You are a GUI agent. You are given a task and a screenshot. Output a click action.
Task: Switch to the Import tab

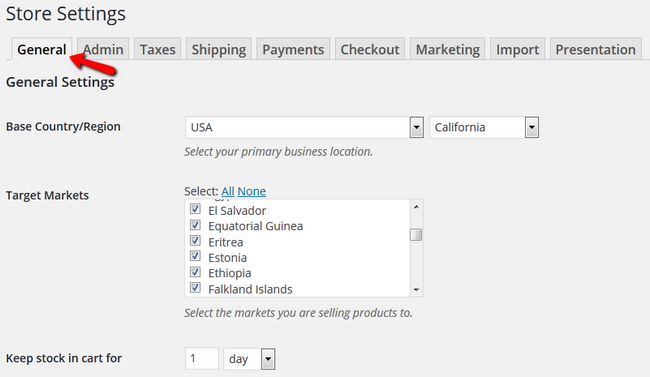517,49
